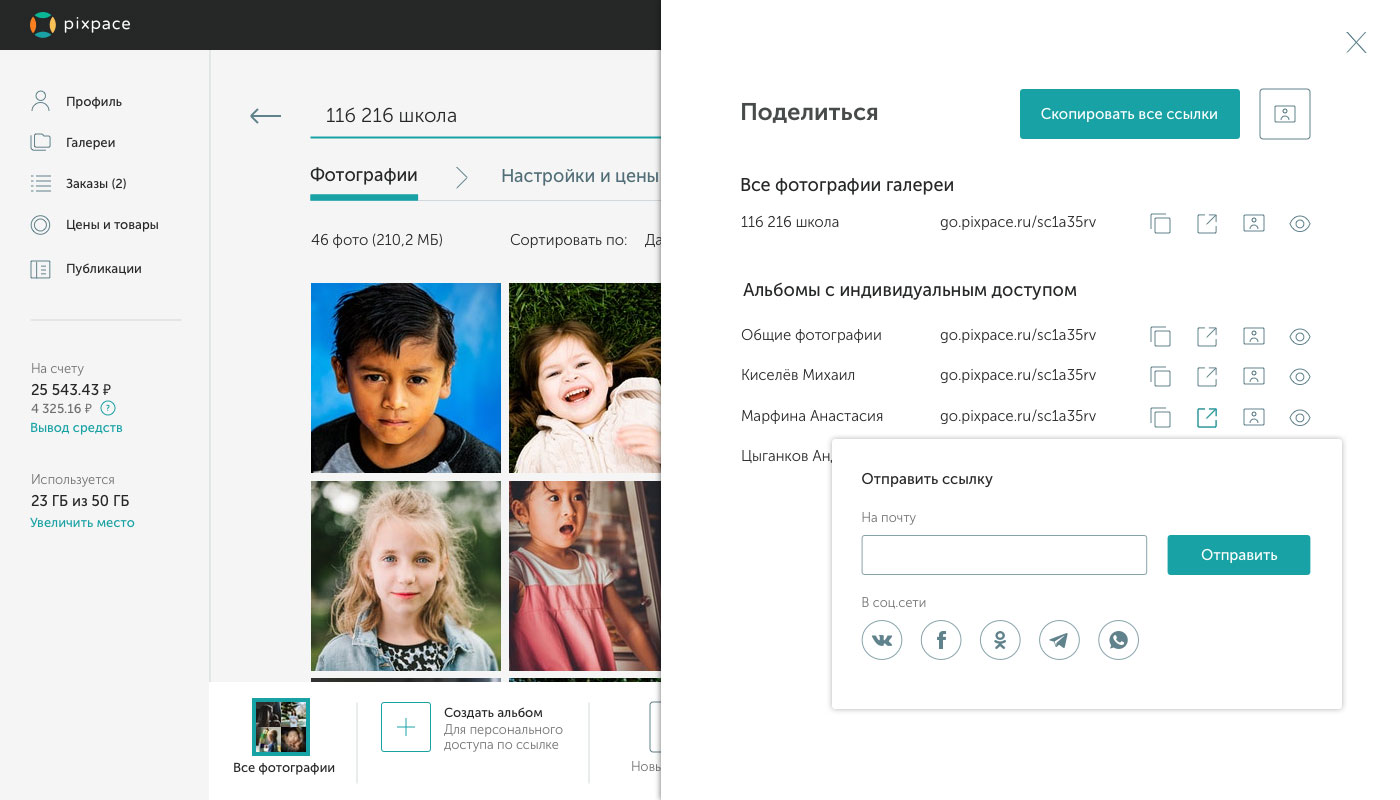The width and height of the screenshot is (1400, 800).
Task: Click the Киселёв Михаил album name
Action: [798, 375]
